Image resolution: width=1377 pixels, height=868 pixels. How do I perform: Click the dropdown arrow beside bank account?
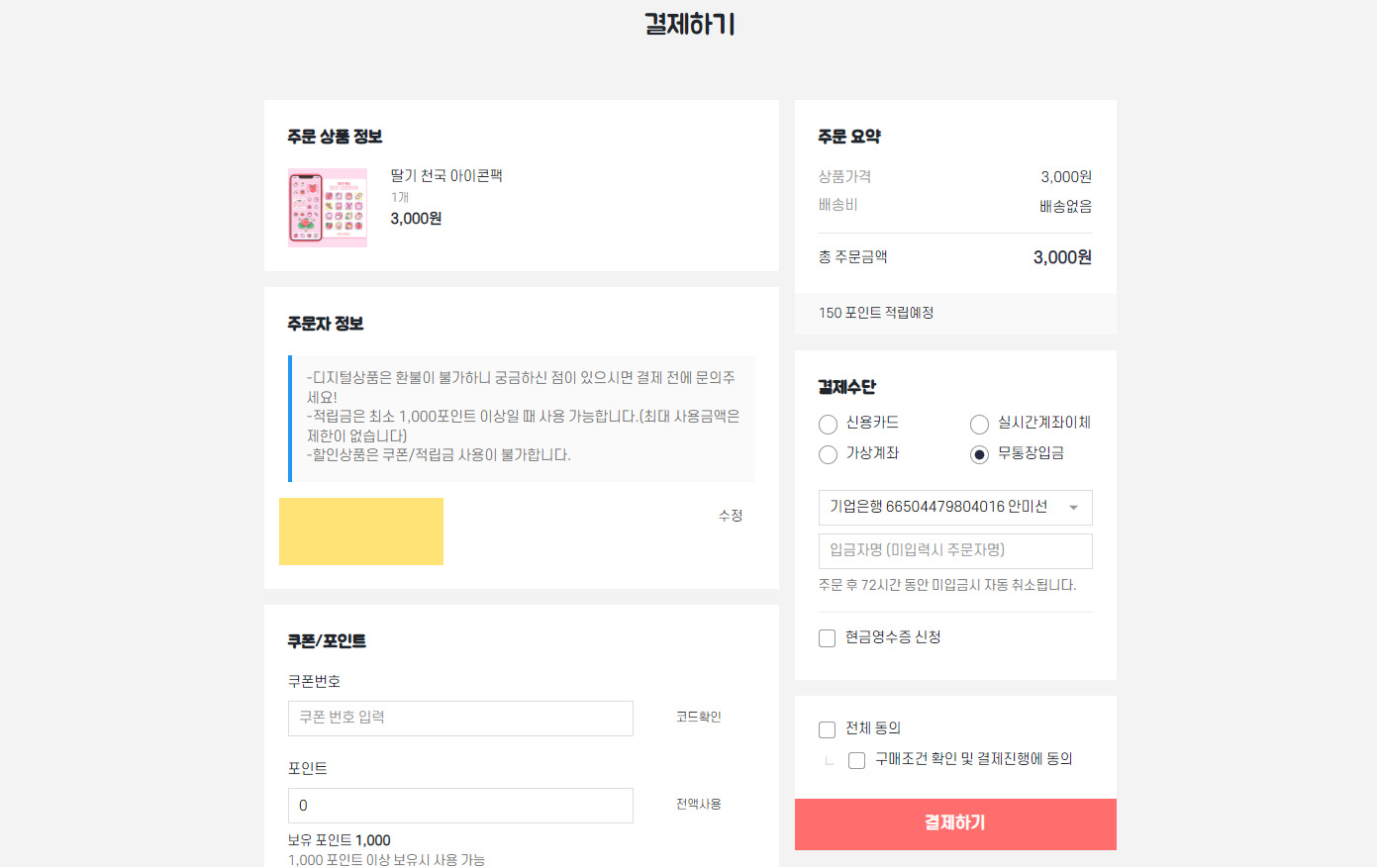(1074, 508)
